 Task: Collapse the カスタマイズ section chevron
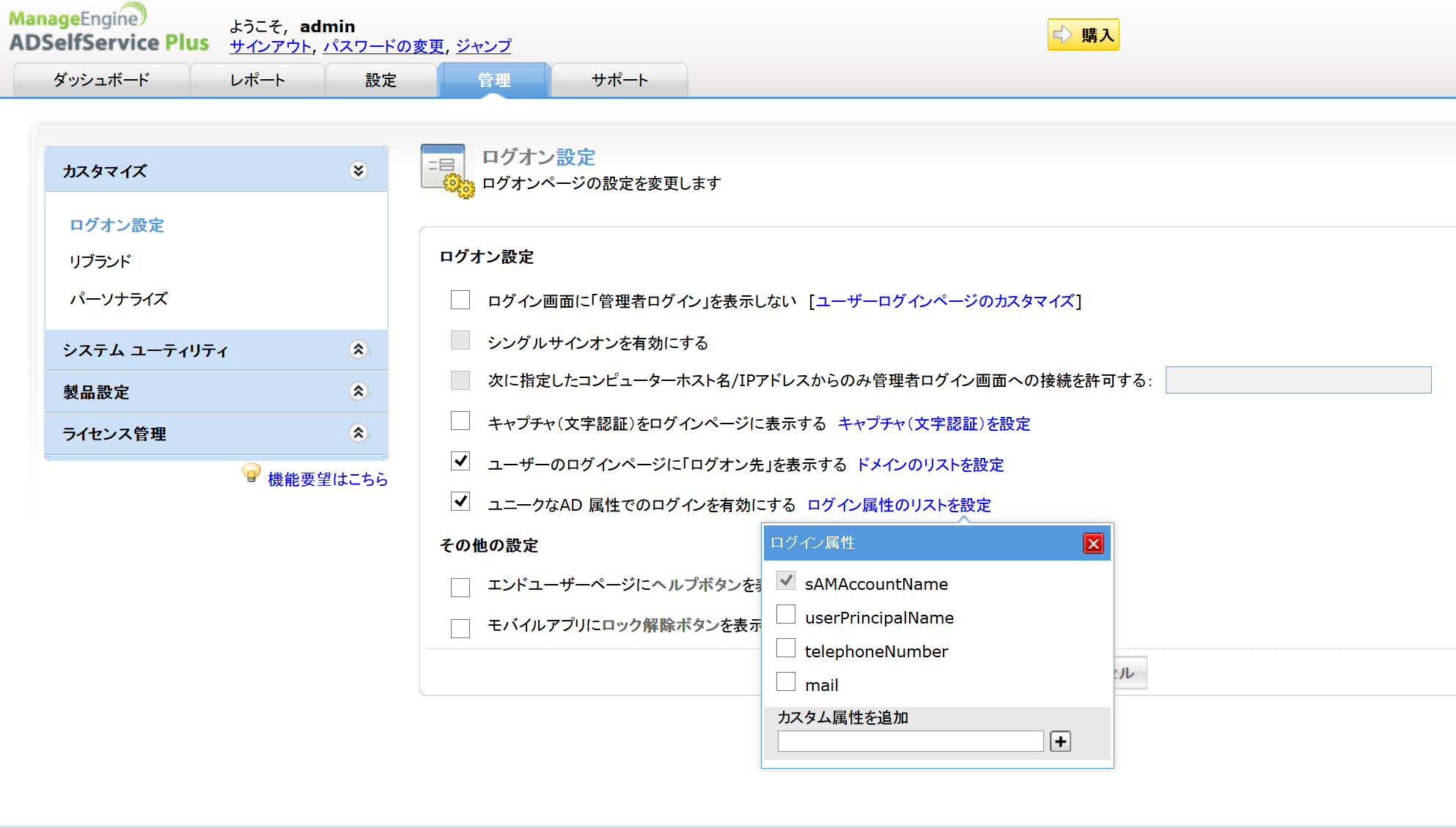point(358,171)
